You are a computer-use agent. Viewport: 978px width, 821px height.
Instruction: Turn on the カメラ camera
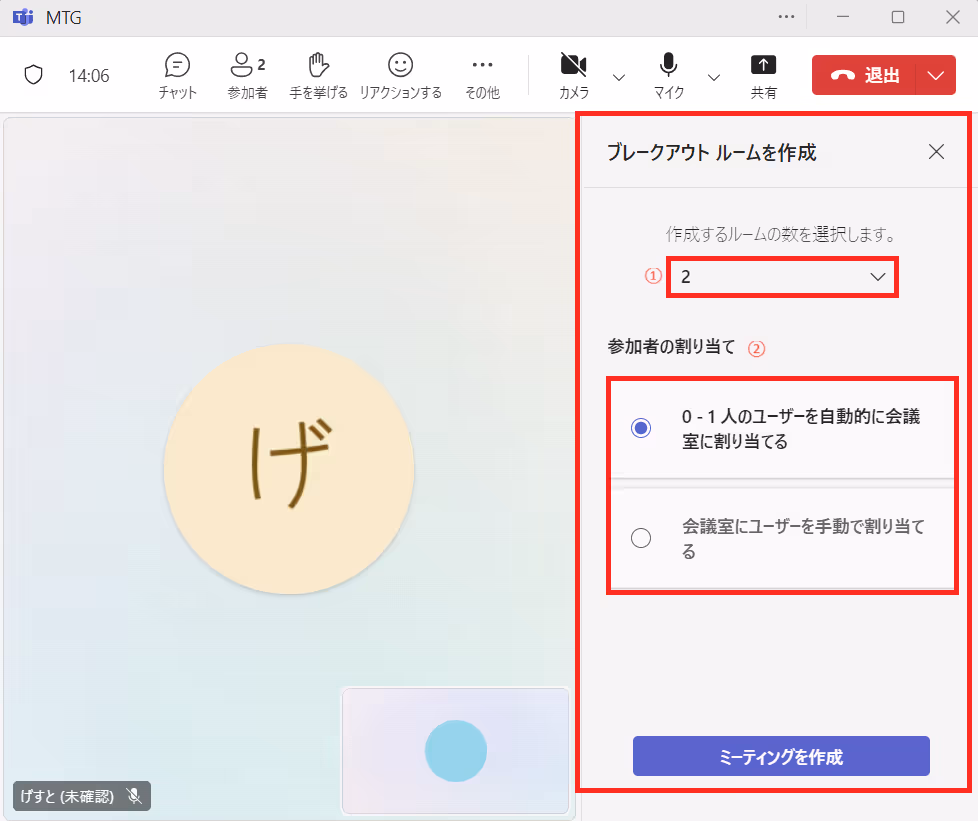574,75
